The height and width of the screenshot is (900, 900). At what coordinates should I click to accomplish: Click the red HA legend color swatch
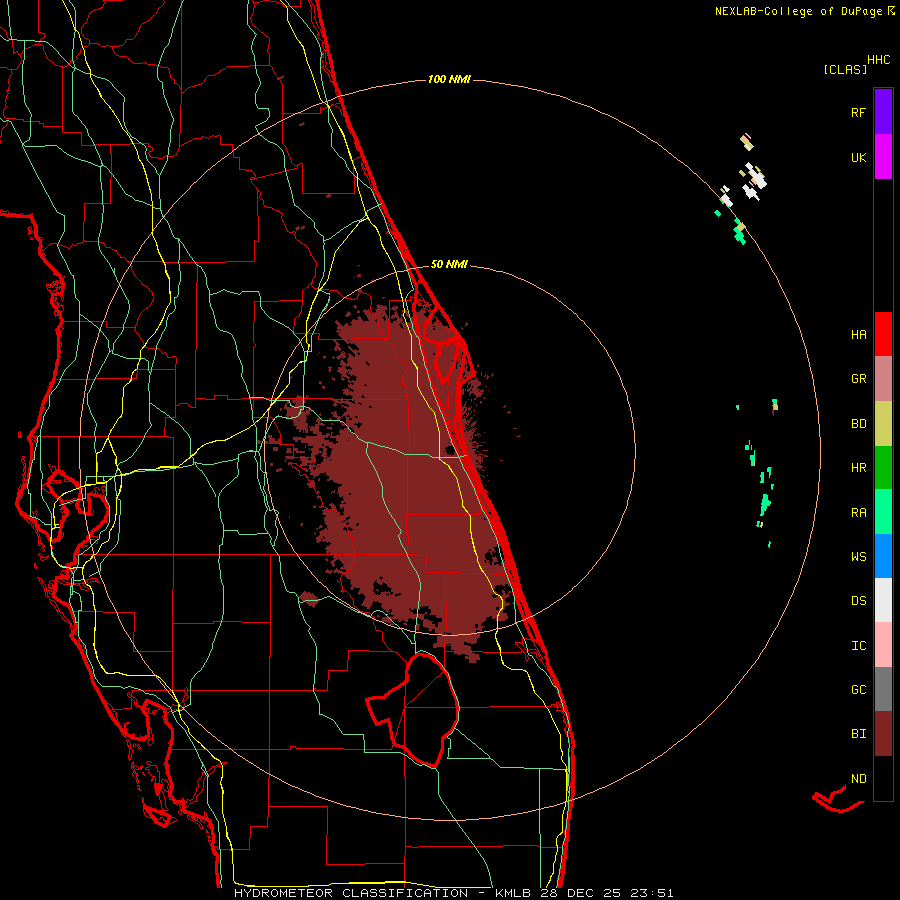(883, 334)
